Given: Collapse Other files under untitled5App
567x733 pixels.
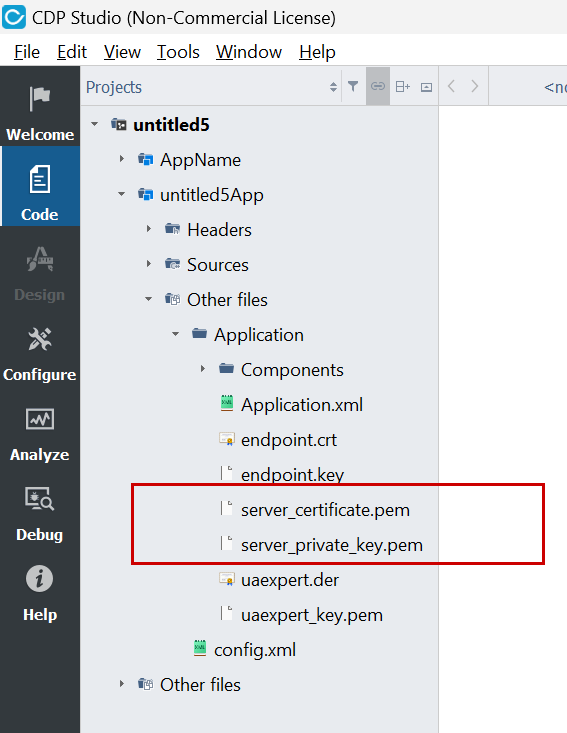Looking at the screenshot, I should (149, 299).
